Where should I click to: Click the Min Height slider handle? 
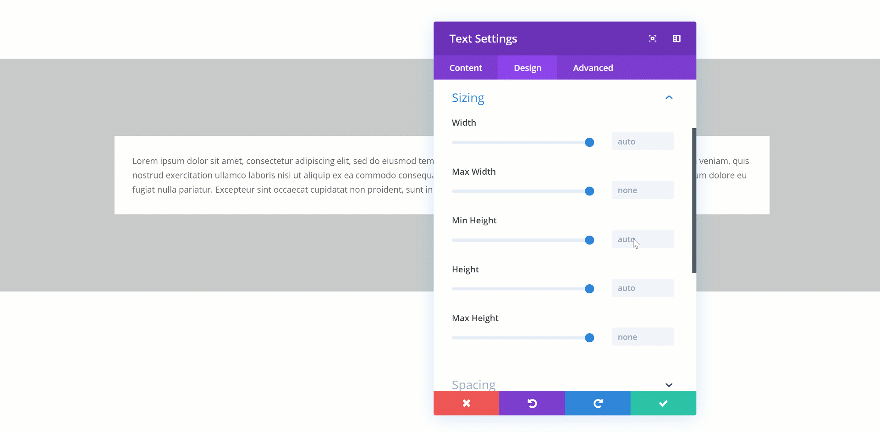[589, 240]
